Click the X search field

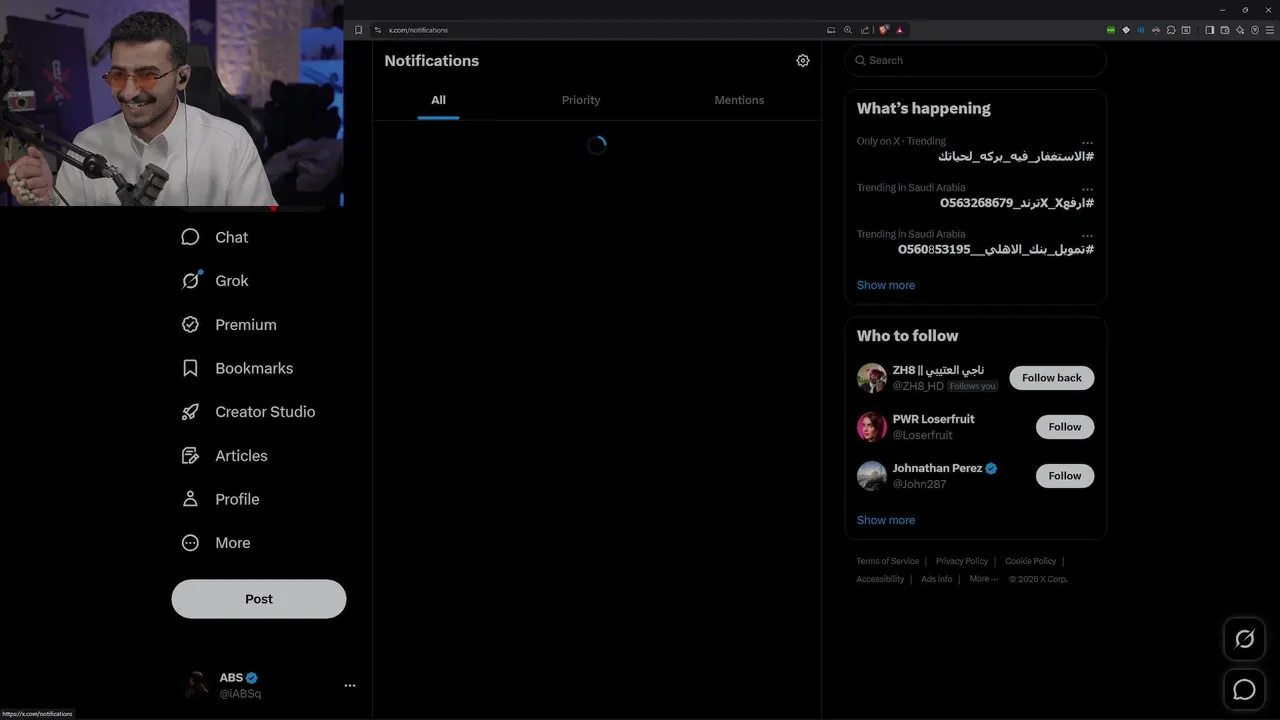coord(976,60)
